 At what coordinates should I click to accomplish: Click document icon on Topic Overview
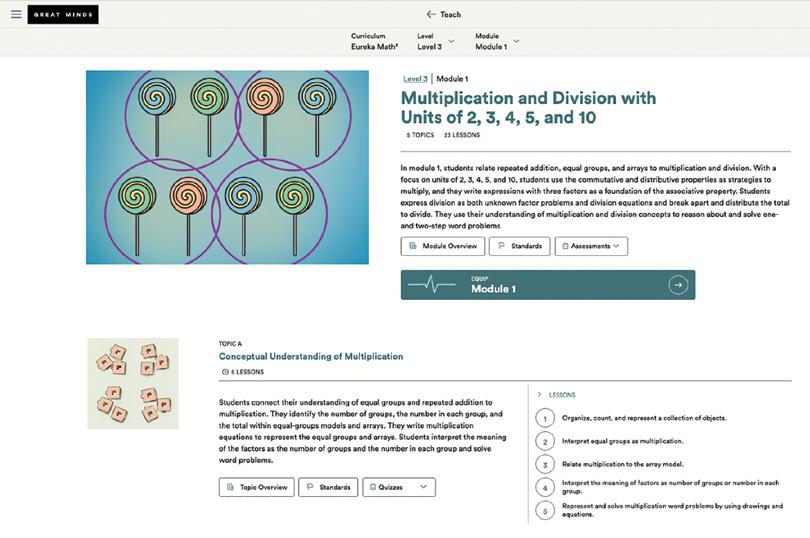tap(230, 487)
